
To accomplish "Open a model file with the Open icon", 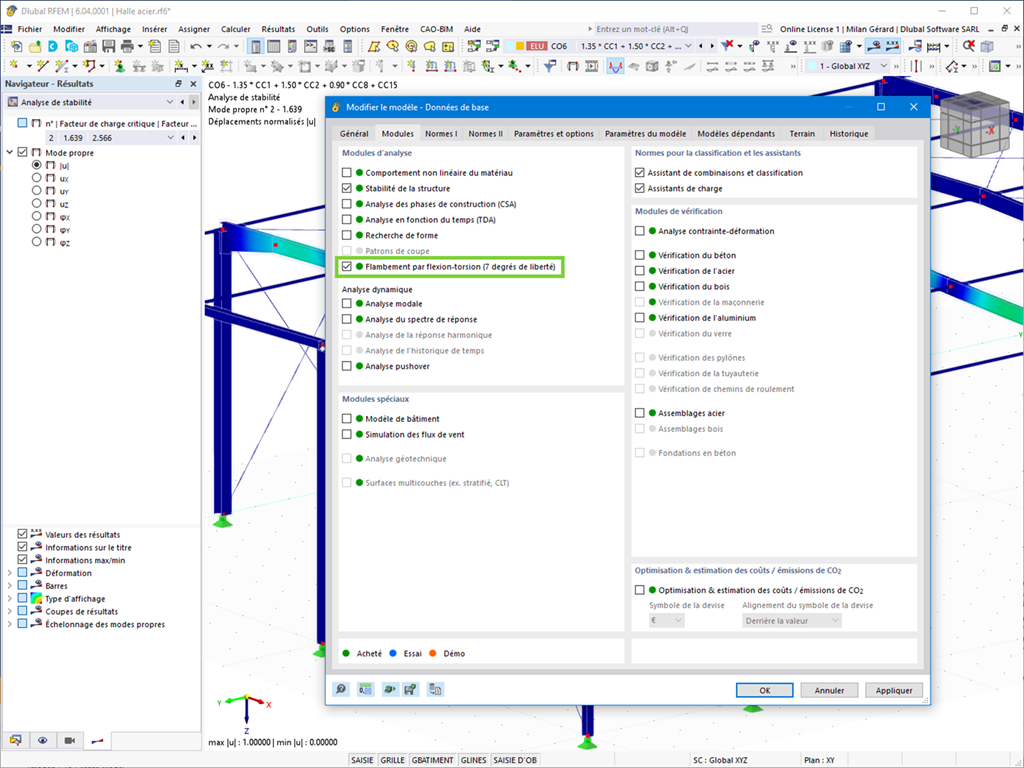I will pyautogui.click(x=34, y=47).
